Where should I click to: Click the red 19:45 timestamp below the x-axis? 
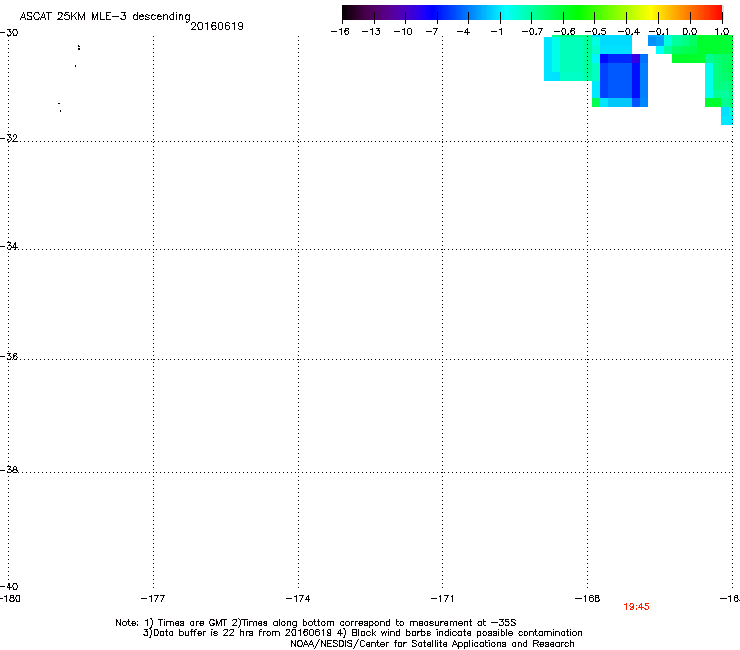pyautogui.click(x=636, y=607)
